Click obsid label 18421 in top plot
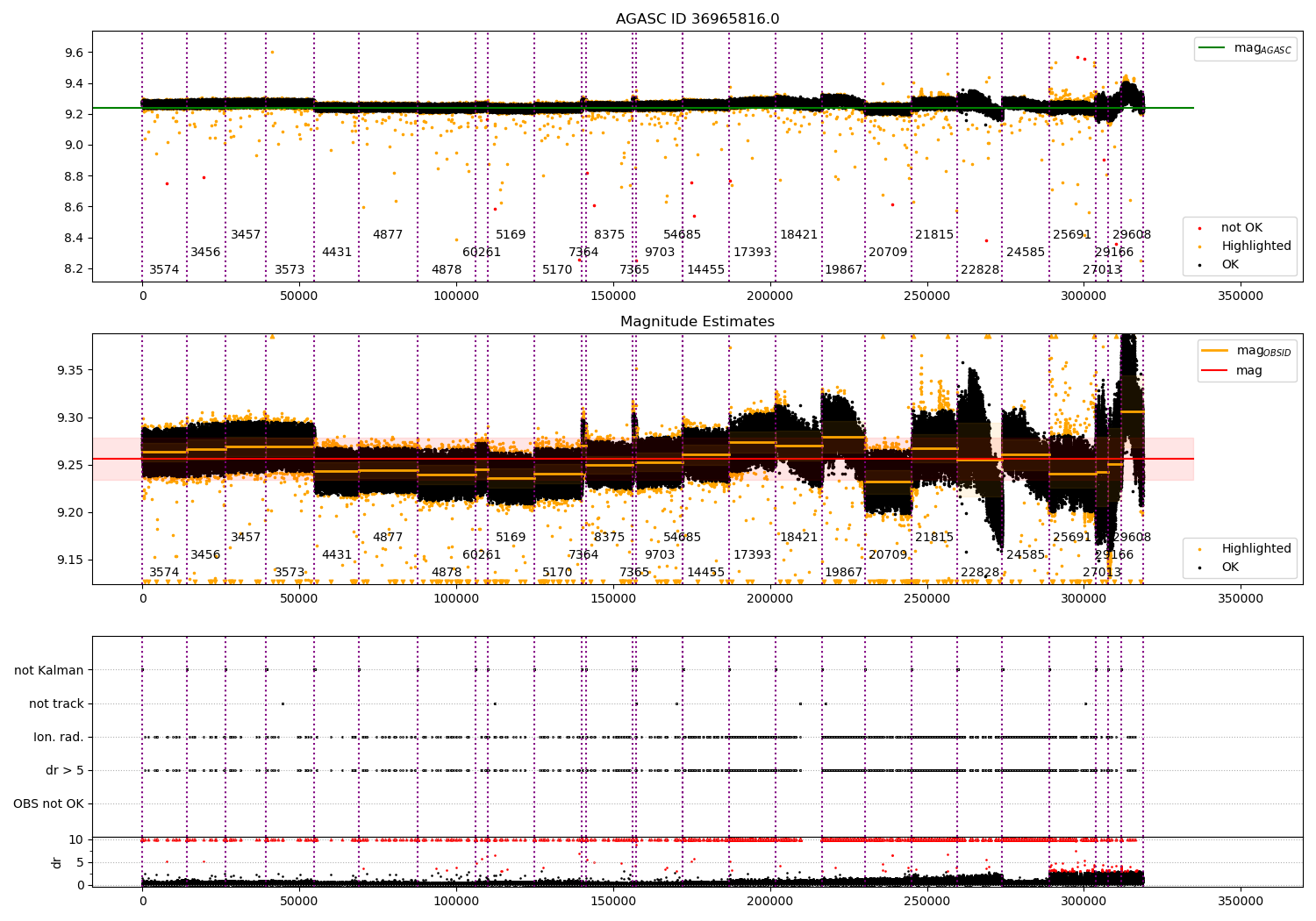This screenshot has width=1316, height=921. click(x=799, y=235)
